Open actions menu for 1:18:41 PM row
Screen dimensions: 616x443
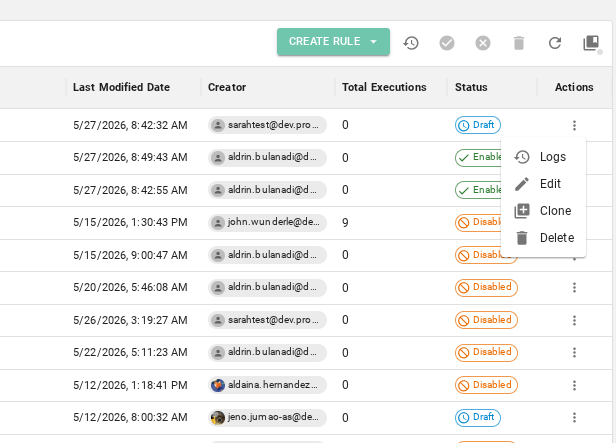point(574,385)
